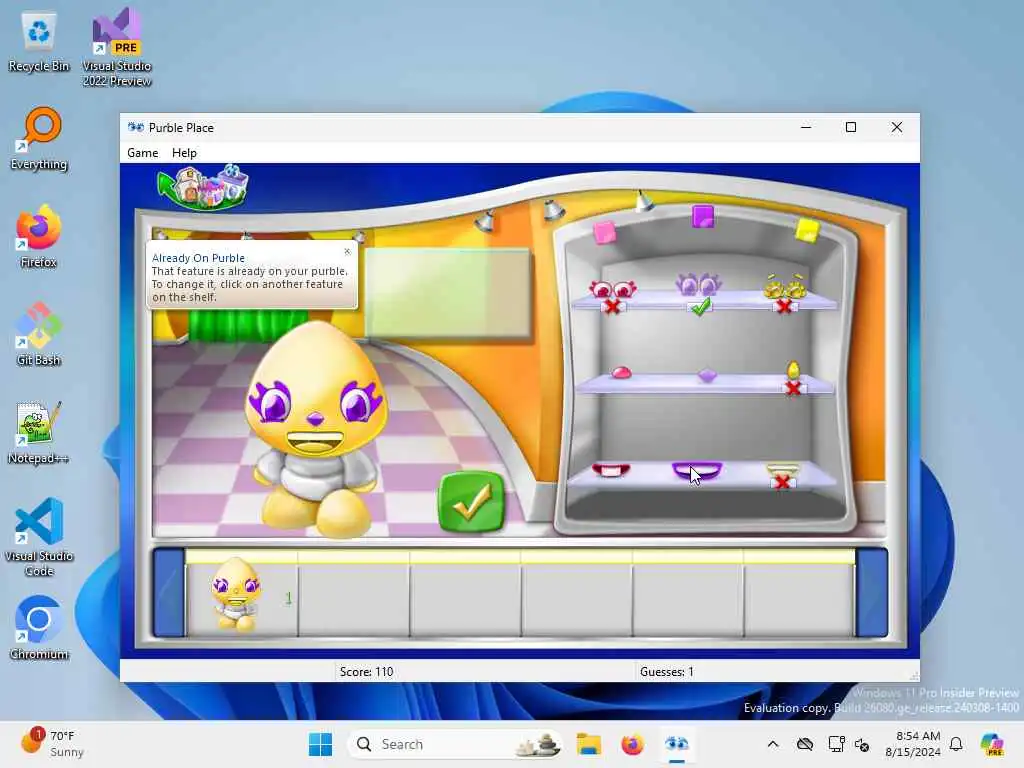Open the Copilot Preview taskbar icon

coord(991,744)
